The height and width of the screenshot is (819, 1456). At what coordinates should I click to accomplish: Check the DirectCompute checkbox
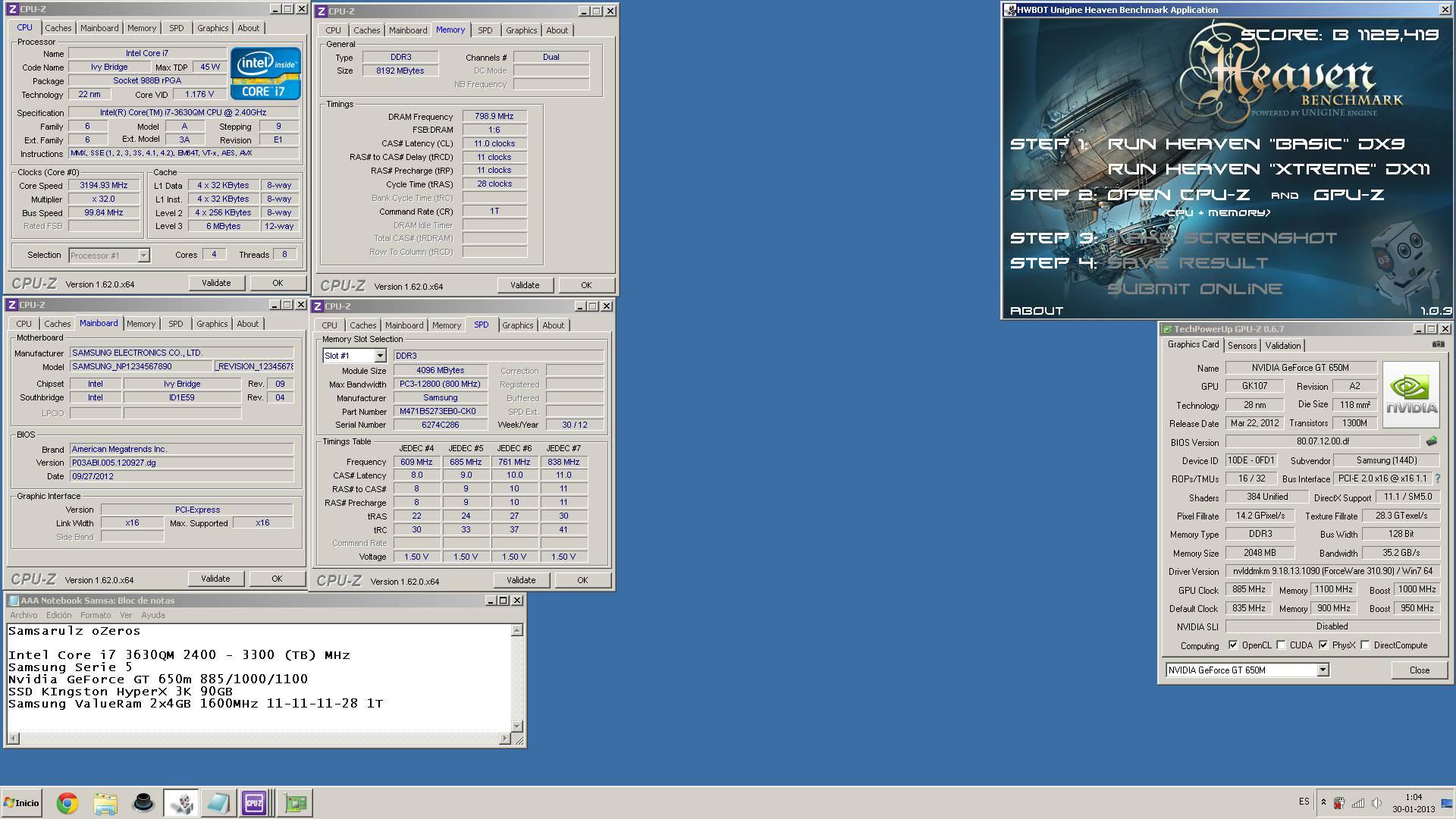point(1365,645)
